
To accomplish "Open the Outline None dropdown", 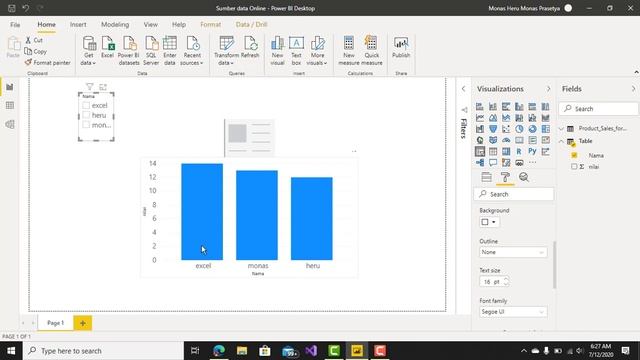I will 513,252.
